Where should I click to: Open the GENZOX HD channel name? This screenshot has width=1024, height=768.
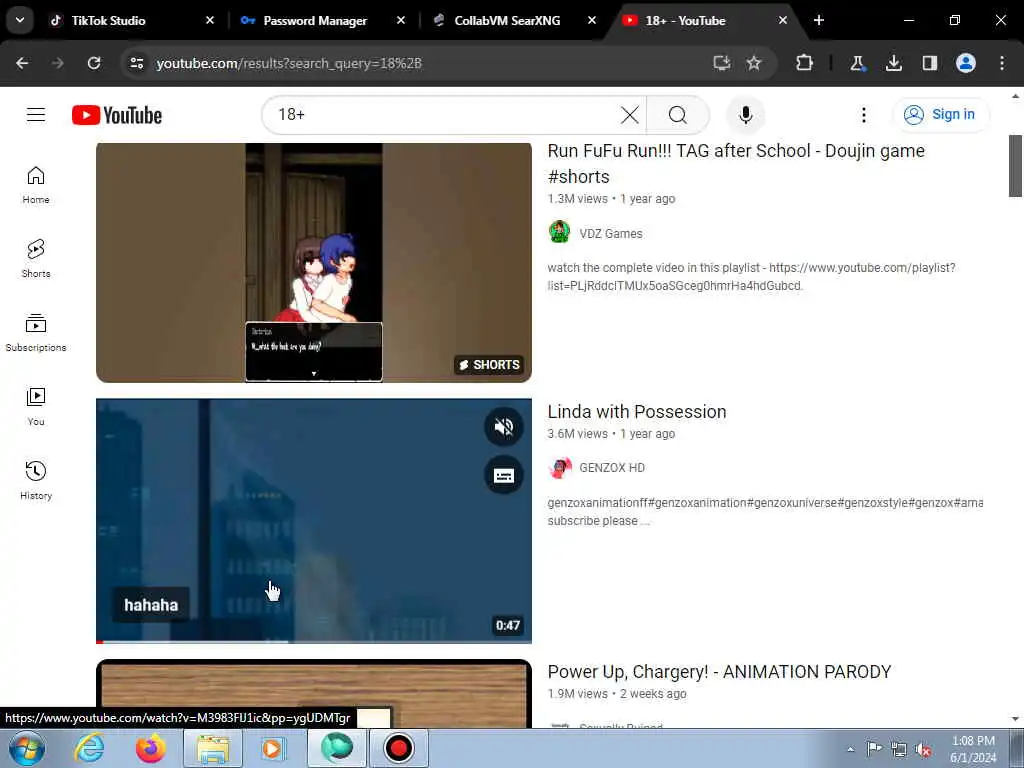(612, 468)
